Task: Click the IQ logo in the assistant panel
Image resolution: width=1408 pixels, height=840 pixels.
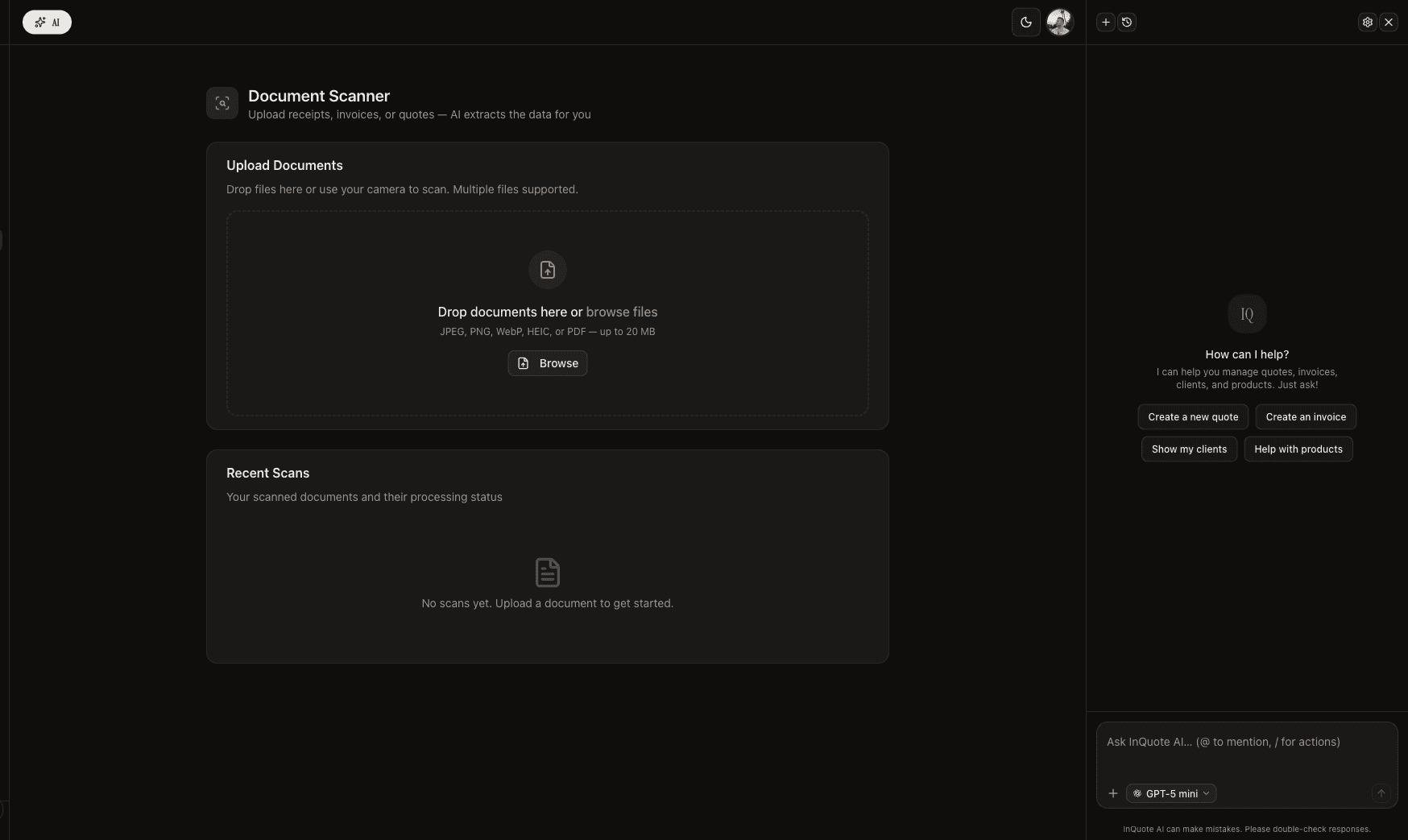Action: [x=1247, y=314]
